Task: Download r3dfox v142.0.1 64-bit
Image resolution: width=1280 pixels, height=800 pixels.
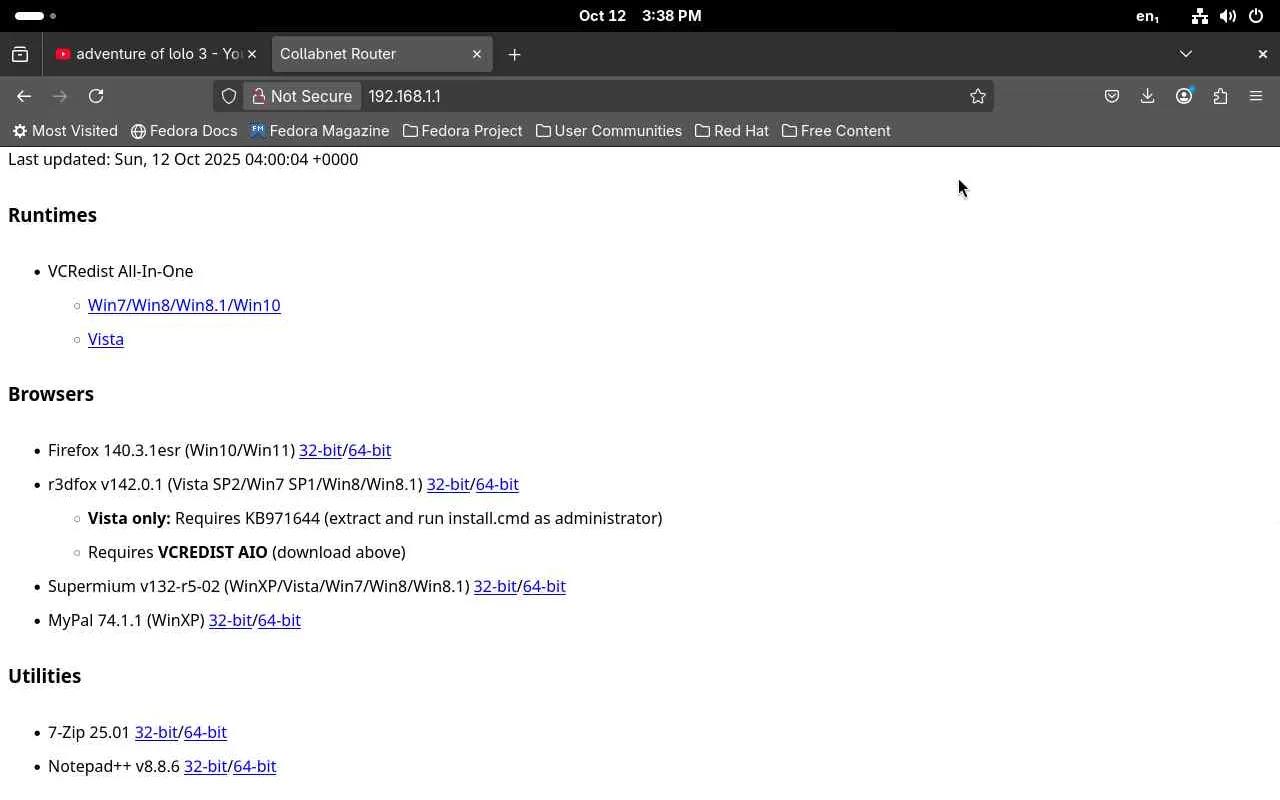Action: click(497, 484)
